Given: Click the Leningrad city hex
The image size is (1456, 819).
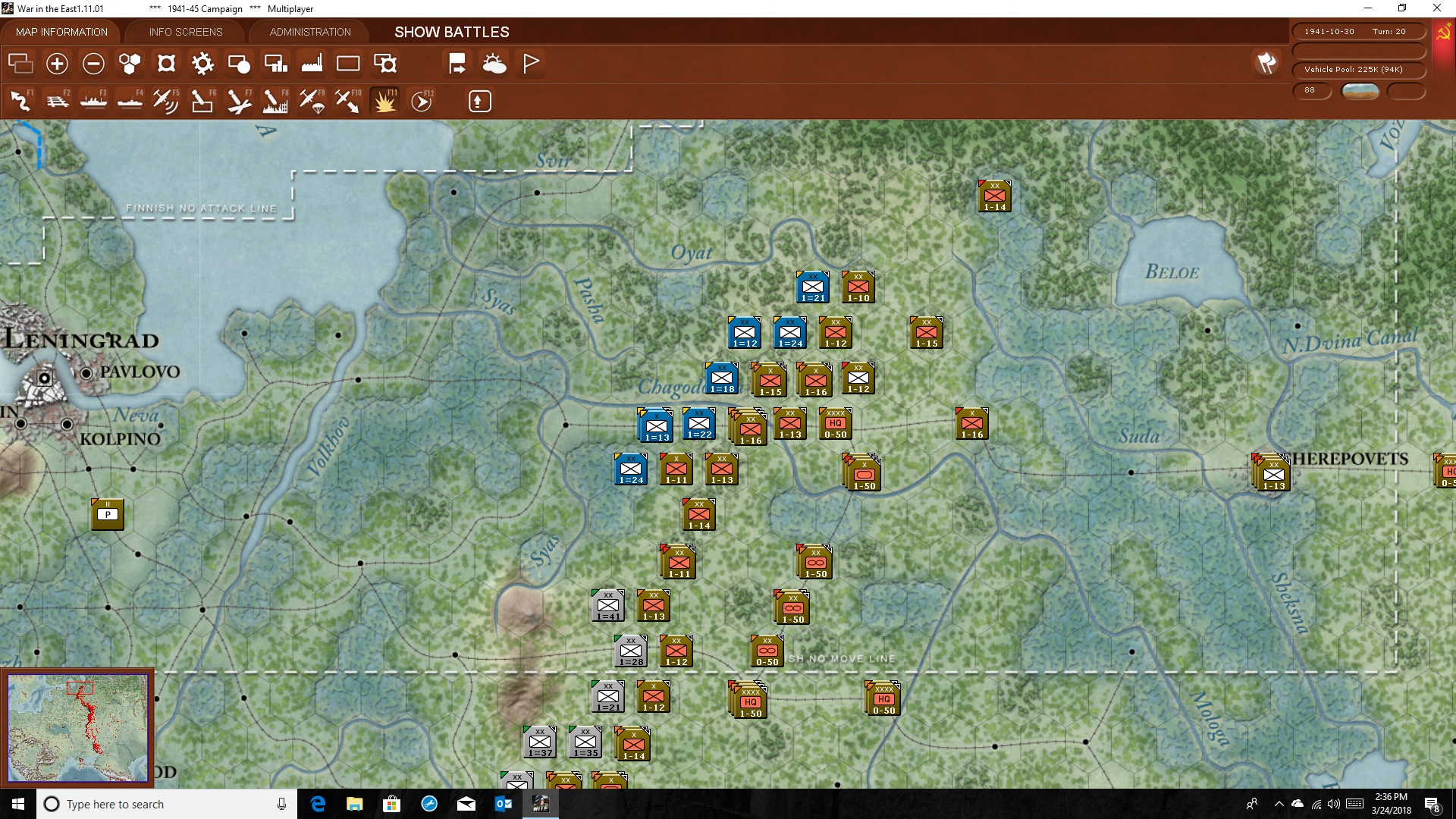Looking at the screenshot, I should click(x=45, y=378).
